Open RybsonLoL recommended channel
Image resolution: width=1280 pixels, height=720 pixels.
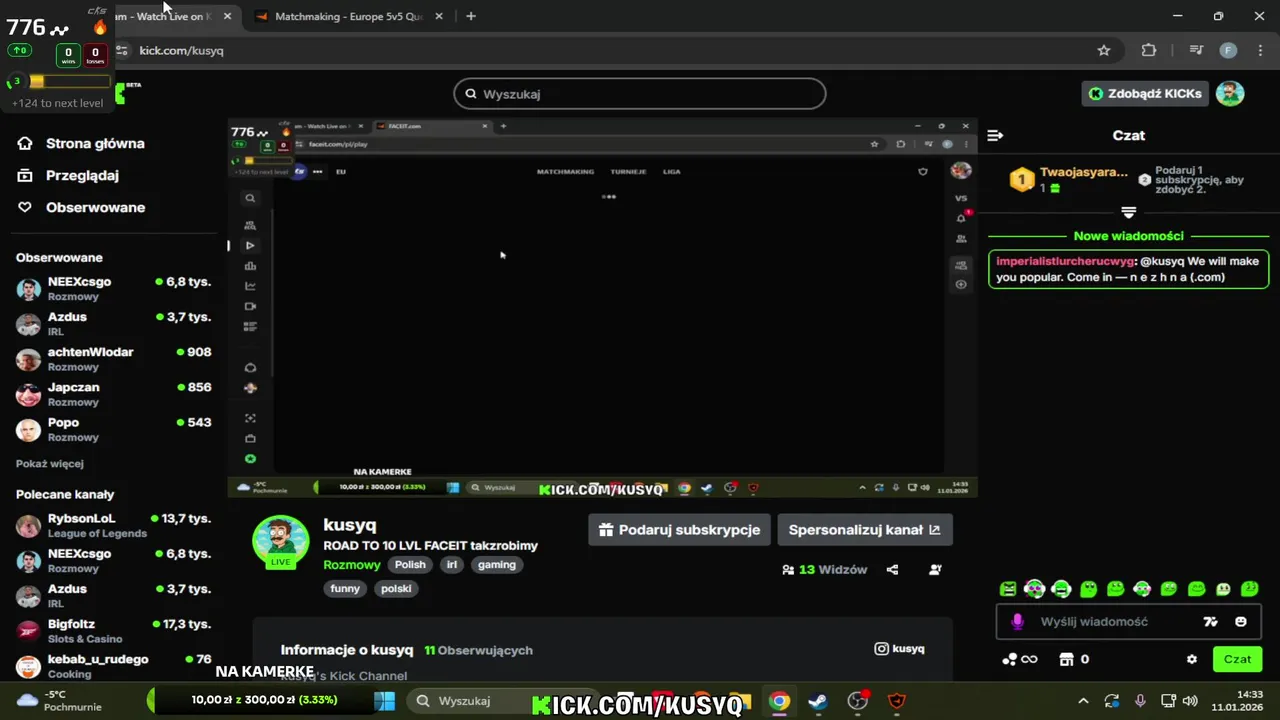(113, 526)
